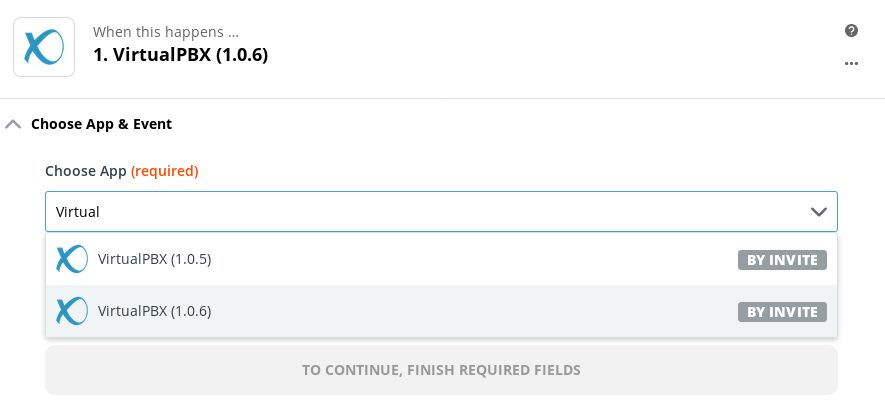Open the help question mark icon
Screen dimensions: 885x409
[851, 31]
